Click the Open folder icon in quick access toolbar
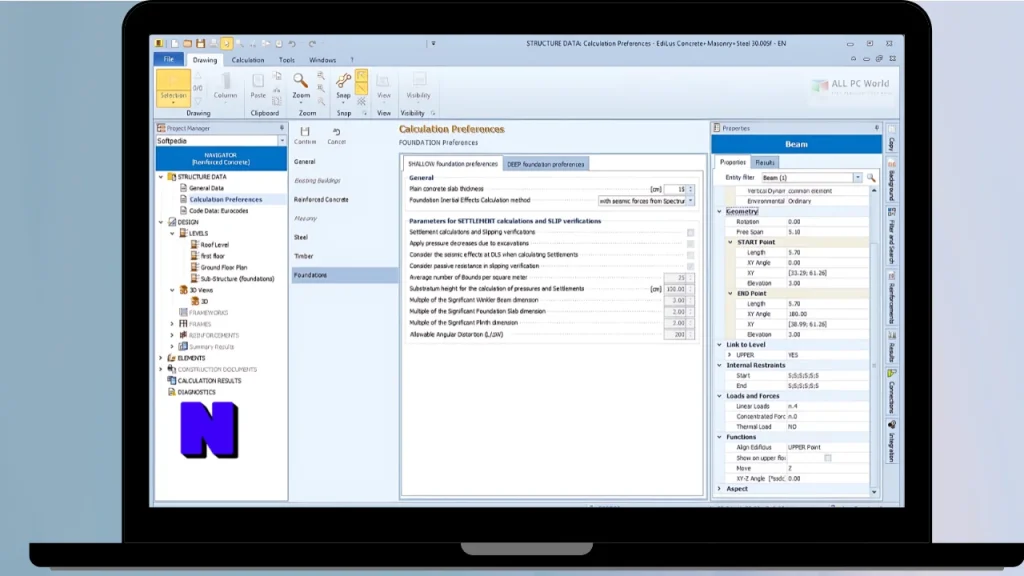This screenshot has height=576, width=1024. pos(187,44)
